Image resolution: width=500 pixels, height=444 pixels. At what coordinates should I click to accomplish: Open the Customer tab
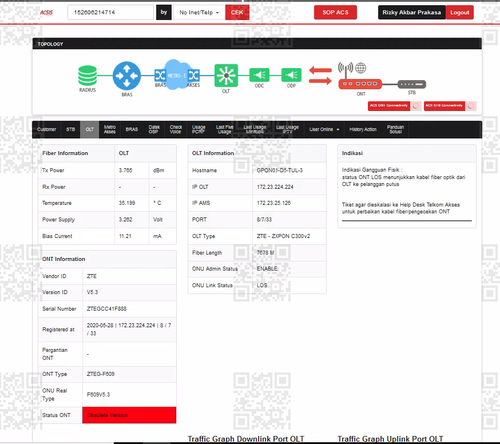point(47,129)
